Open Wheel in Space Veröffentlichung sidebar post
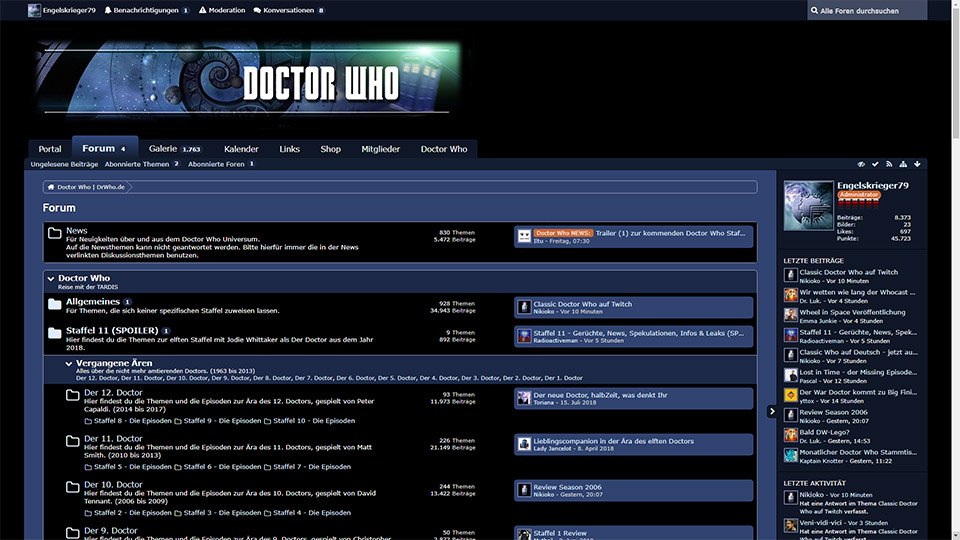The width and height of the screenshot is (960, 540). [852, 312]
